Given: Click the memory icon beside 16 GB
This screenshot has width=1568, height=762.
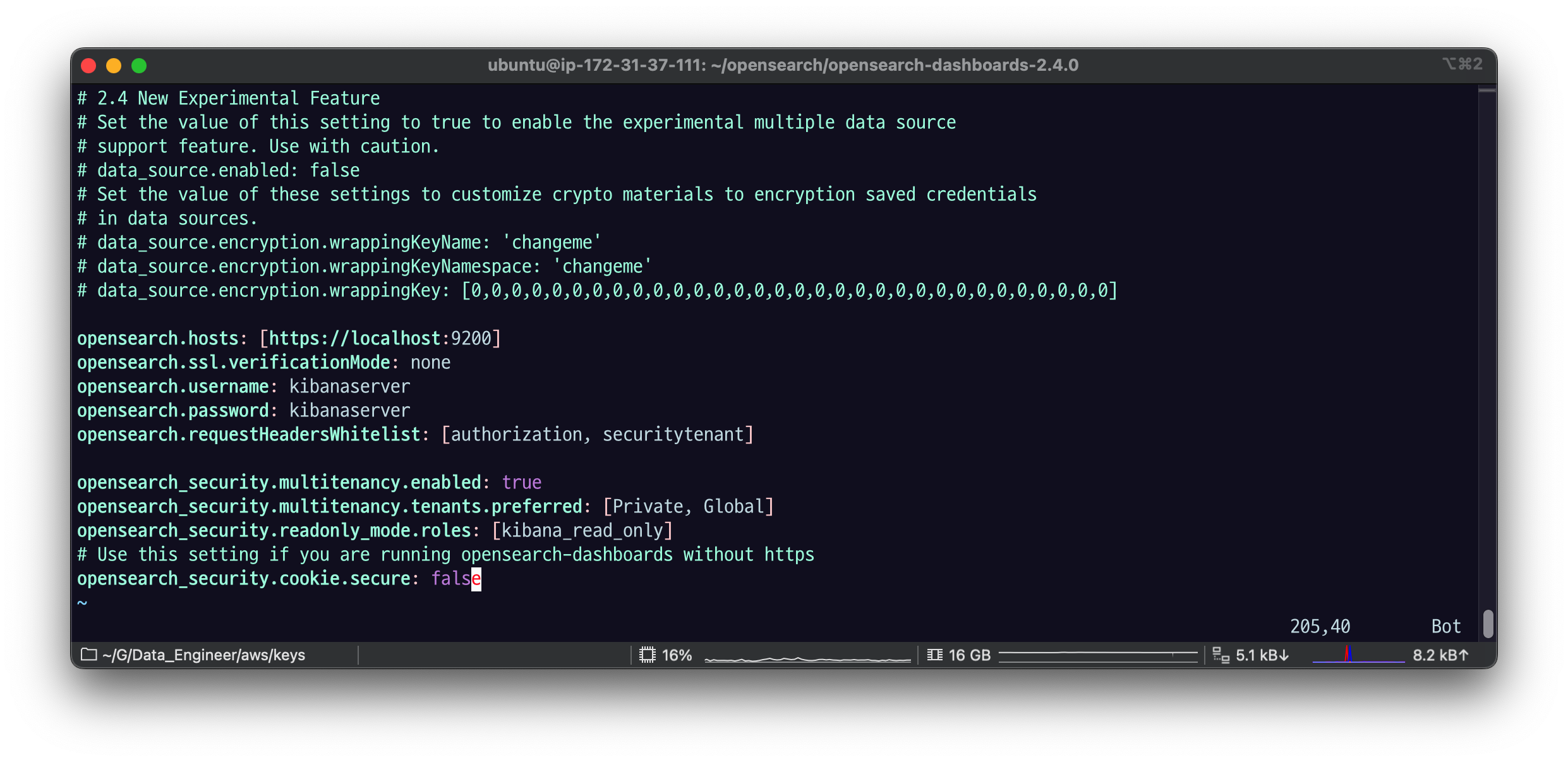Looking at the screenshot, I should (x=934, y=655).
